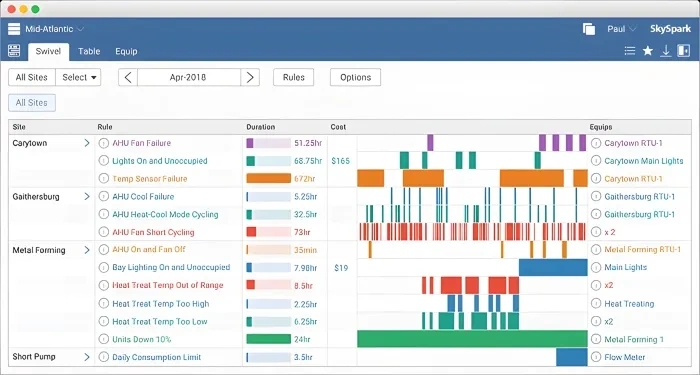Toggle the side panel layout icon
Screen dimensions: 700x375
pos(683,51)
